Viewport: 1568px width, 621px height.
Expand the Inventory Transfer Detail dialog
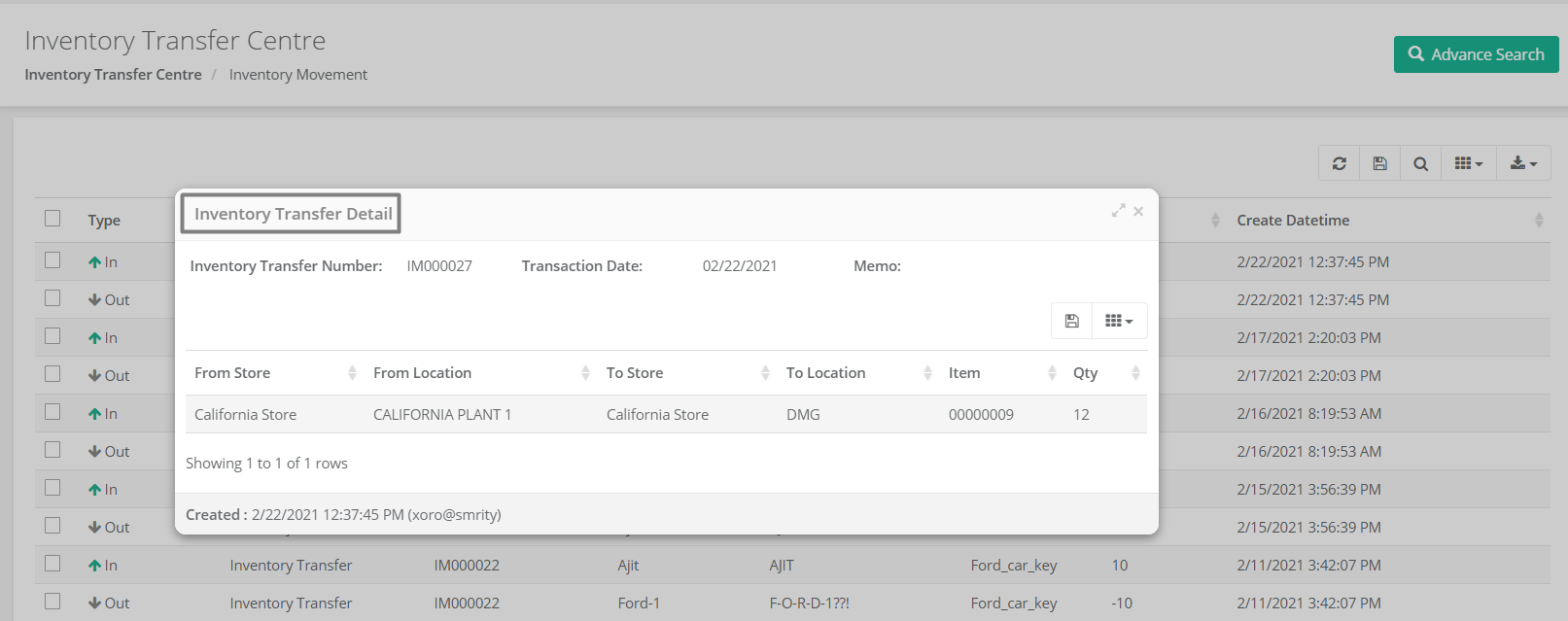click(x=1118, y=211)
